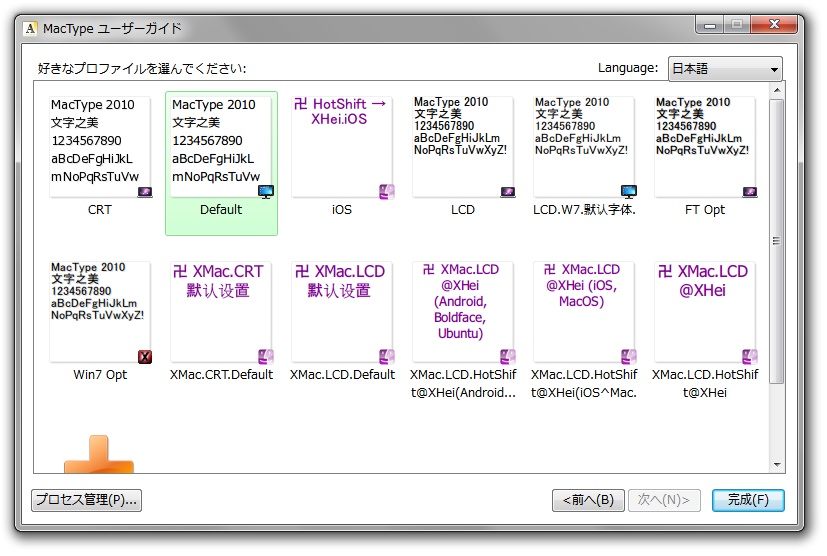This screenshot has height=556, width=827.
Task: Close the MacType ユーザーガイド window
Action: click(x=774, y=24)
